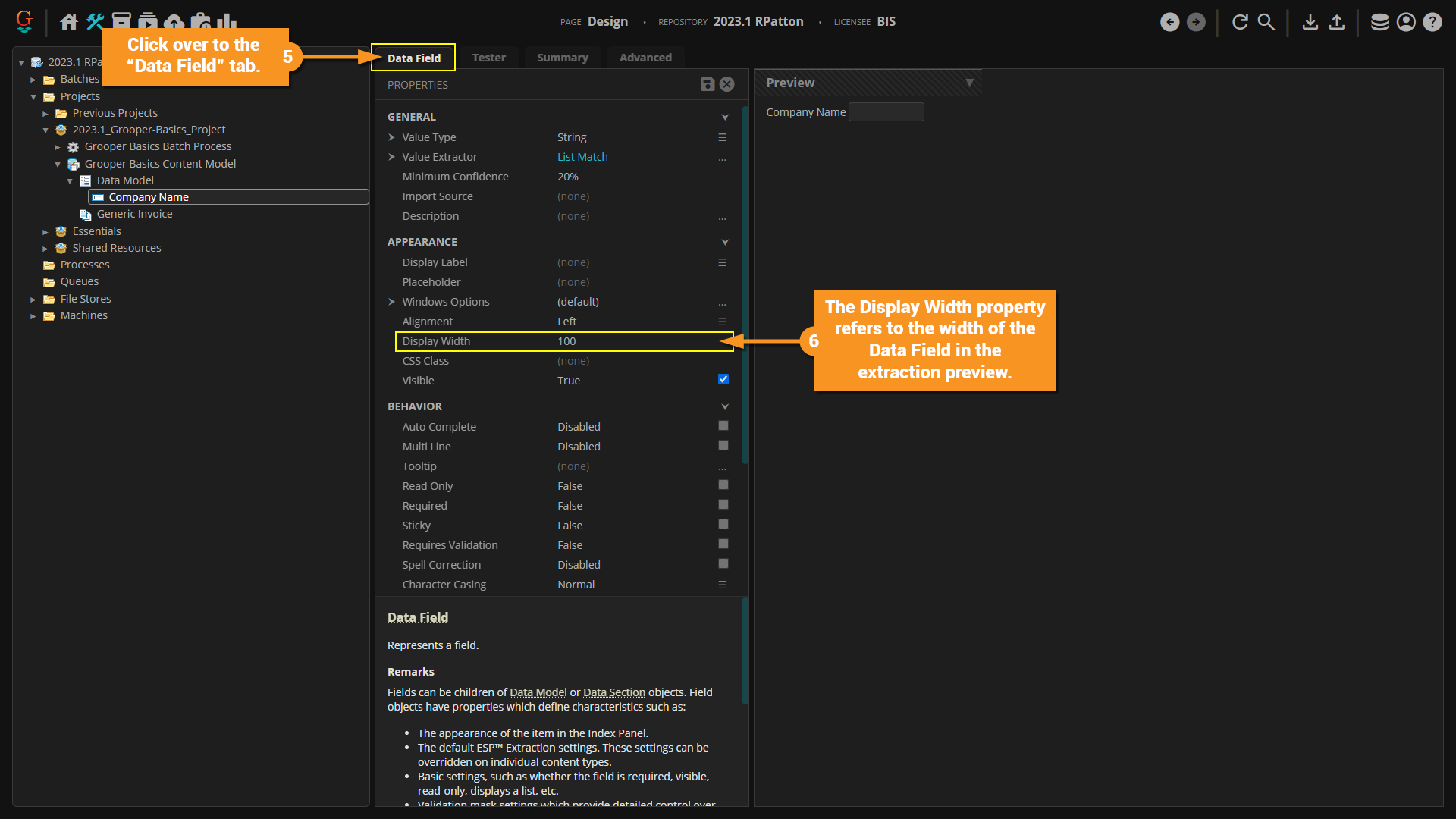Click the Company Name preview input field

pyautogui.click(x=886, y=112)
